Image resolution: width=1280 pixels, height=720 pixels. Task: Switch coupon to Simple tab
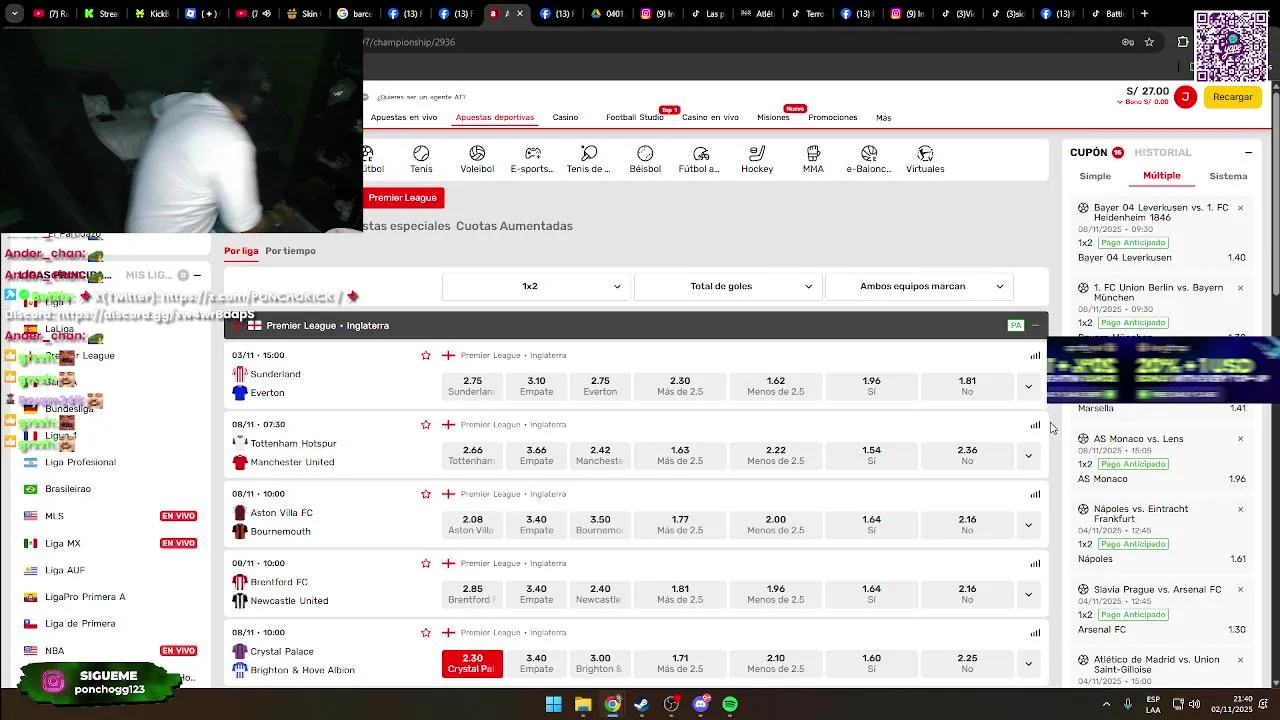(x=1095, y=176)
